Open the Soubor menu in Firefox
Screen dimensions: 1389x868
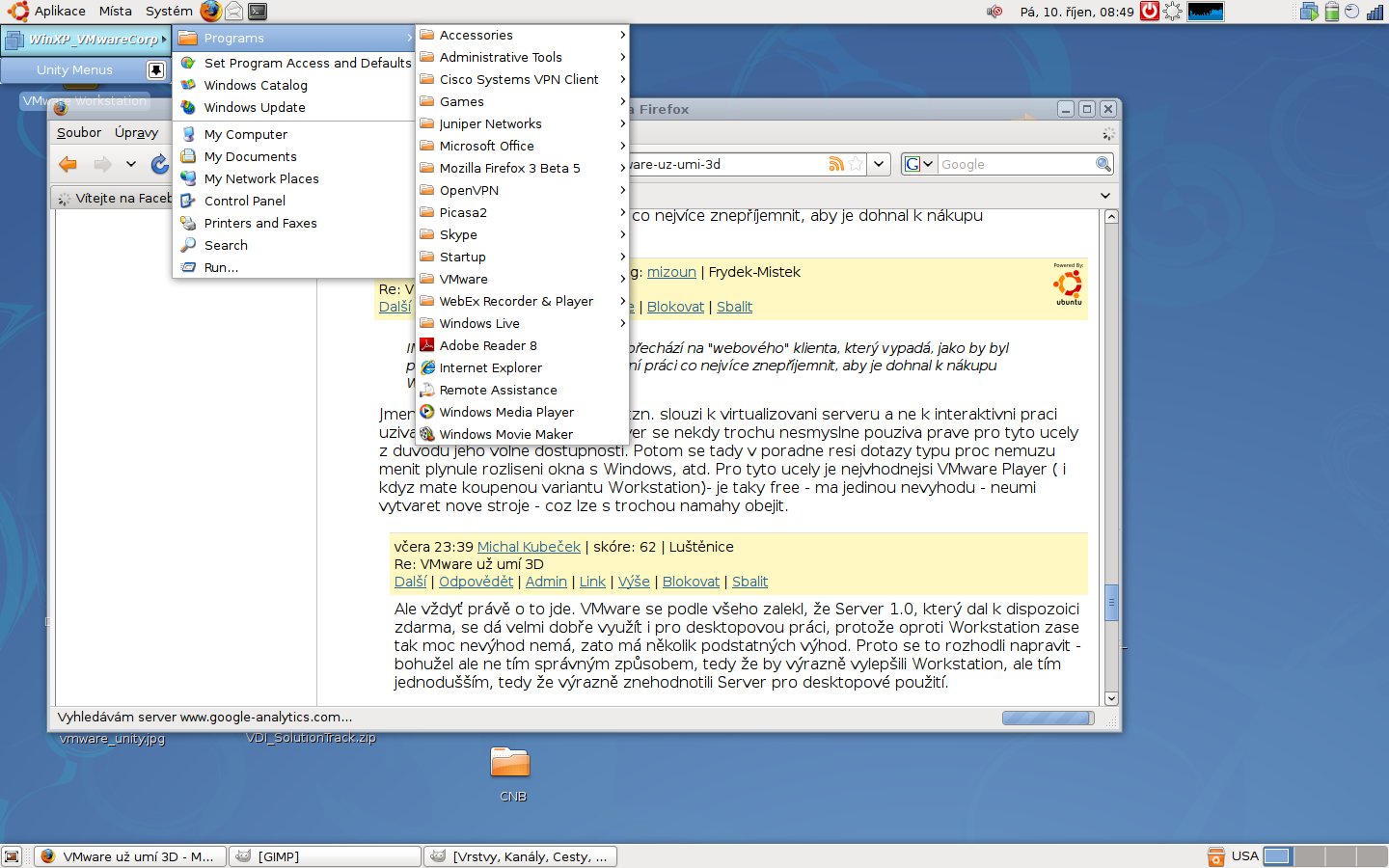(79, 132)
